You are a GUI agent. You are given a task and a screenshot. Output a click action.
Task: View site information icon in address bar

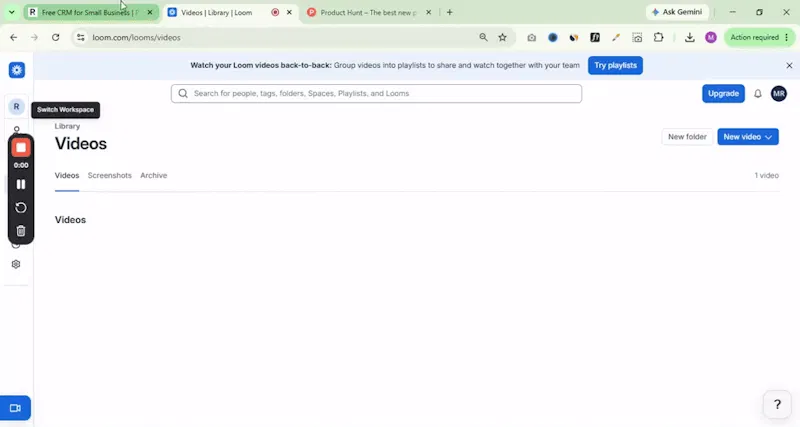coord(81,37)
